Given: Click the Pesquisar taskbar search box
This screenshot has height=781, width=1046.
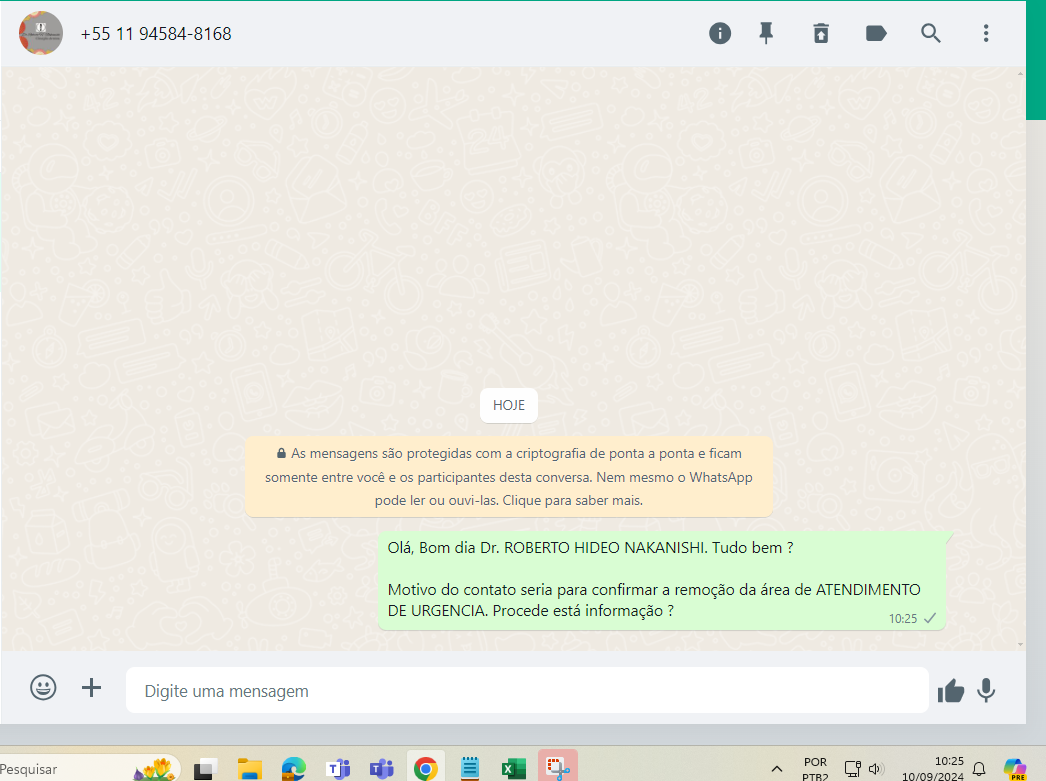Looking at the screenshot, I should 90,769.
